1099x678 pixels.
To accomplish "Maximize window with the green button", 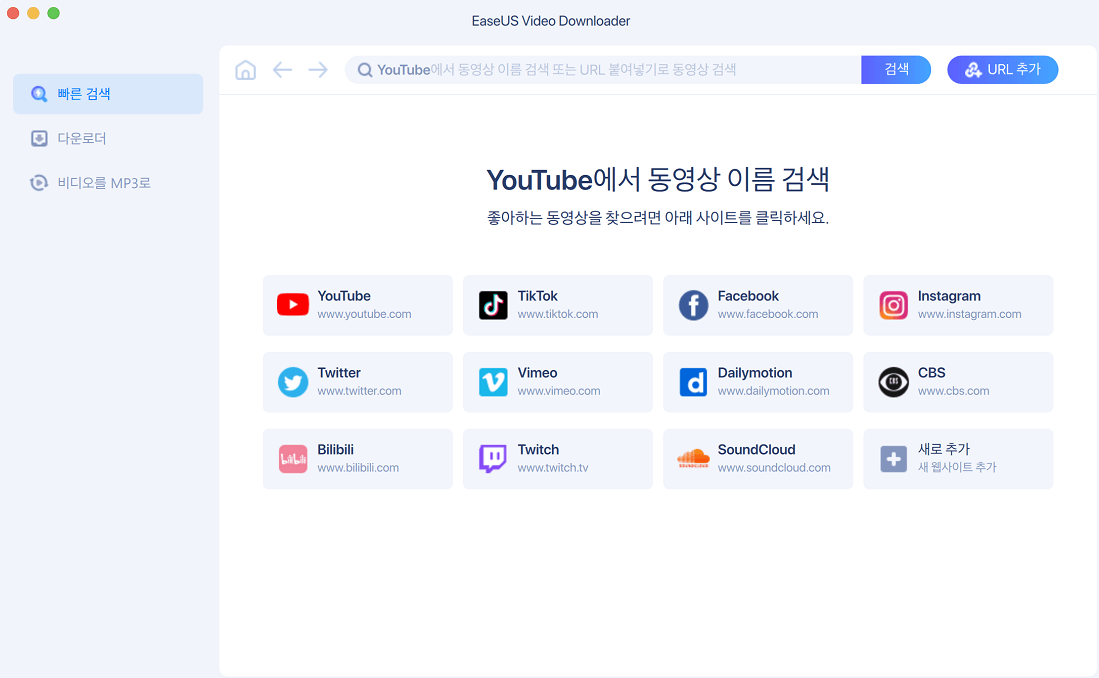I will pyautogui.click(x=53, y=13).
